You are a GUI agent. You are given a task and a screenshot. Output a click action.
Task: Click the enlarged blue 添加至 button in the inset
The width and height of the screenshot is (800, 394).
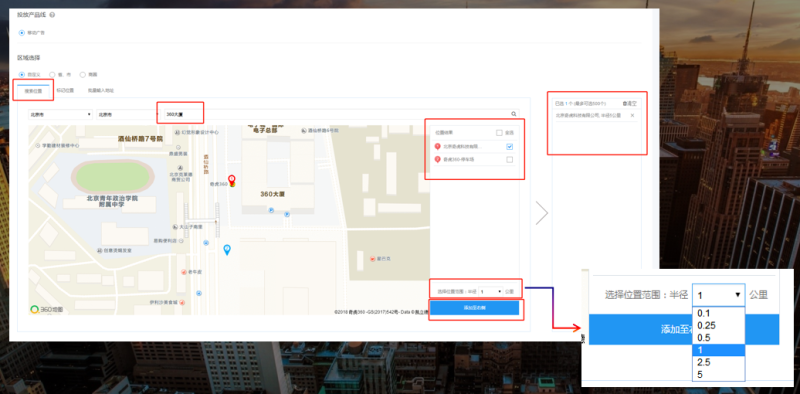coord(684,329)
